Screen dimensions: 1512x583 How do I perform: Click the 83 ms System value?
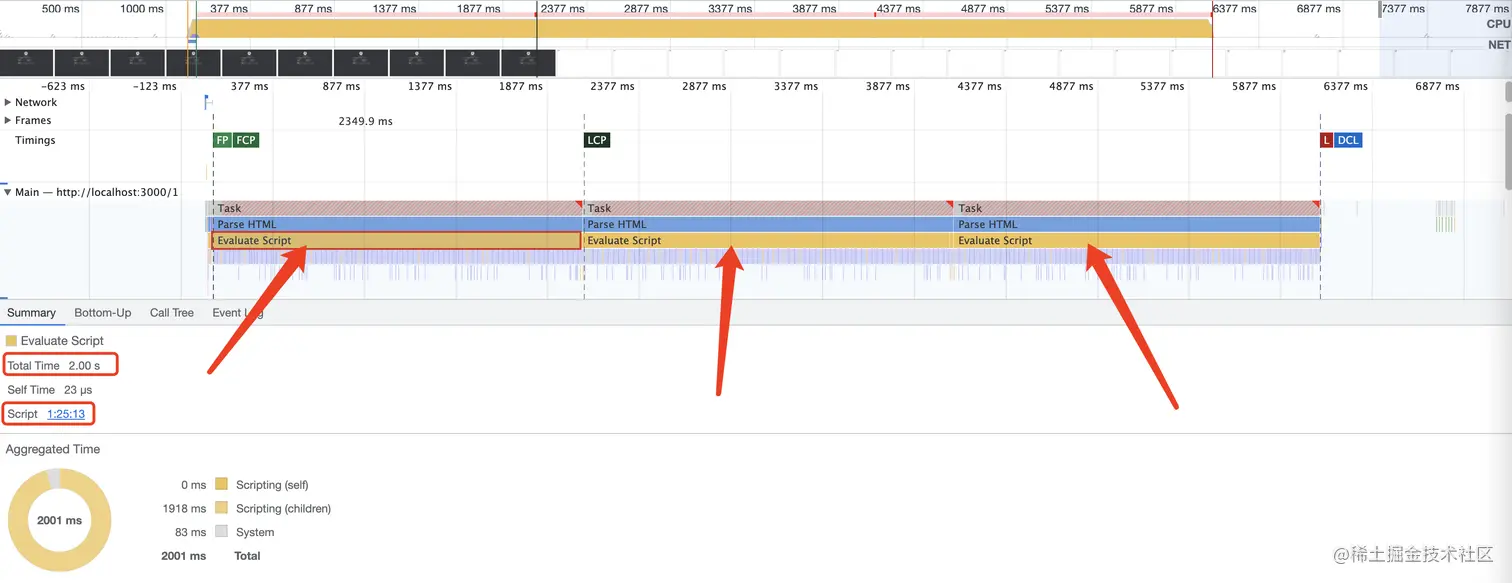[x=190, y=532]
